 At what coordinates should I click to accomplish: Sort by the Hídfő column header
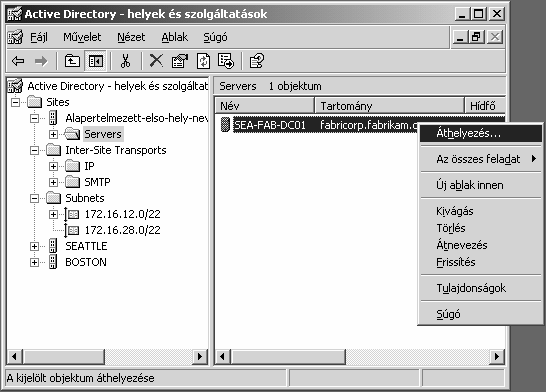click(x=485, y=105)
